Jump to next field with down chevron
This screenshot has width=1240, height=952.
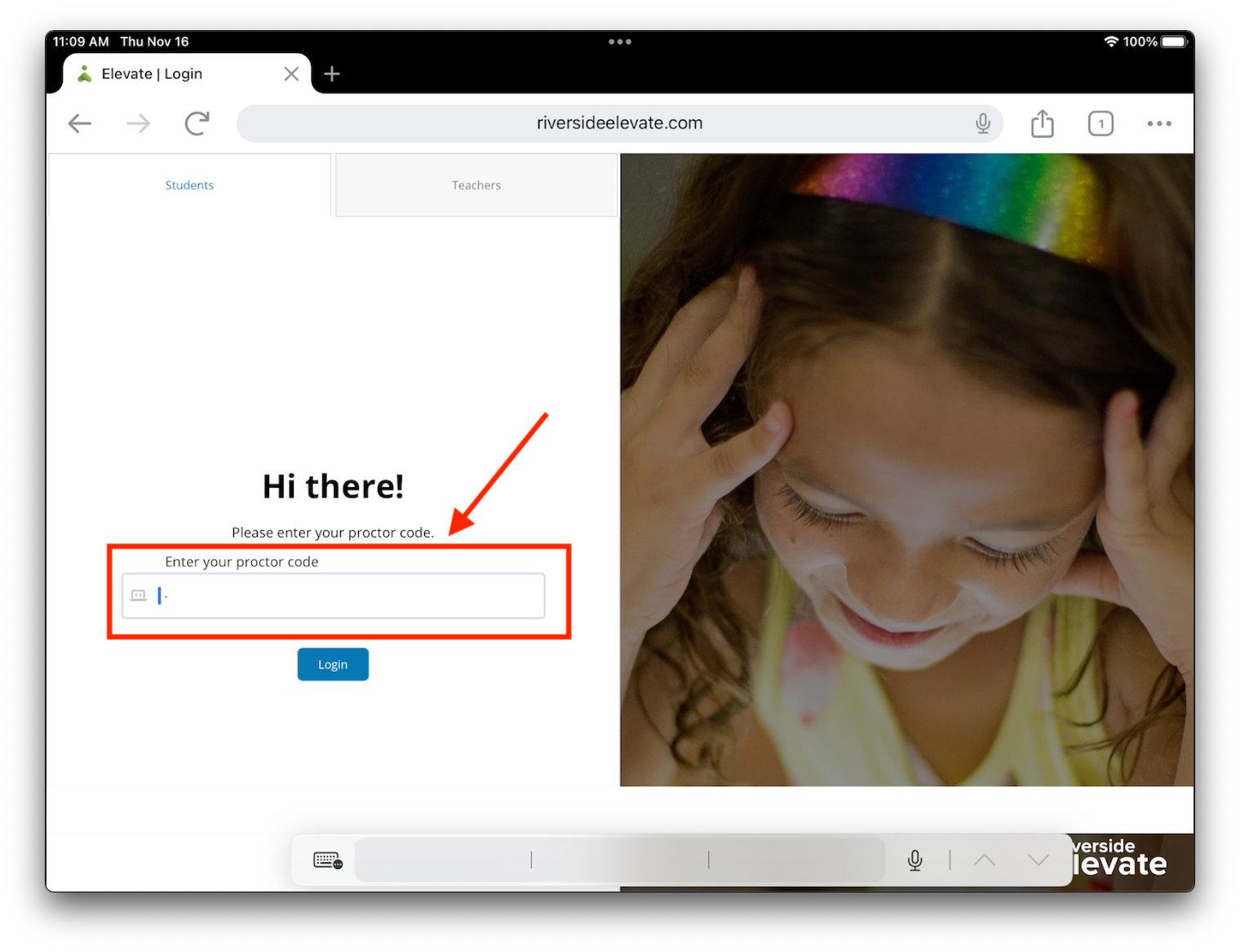[x=1038, y=860]
